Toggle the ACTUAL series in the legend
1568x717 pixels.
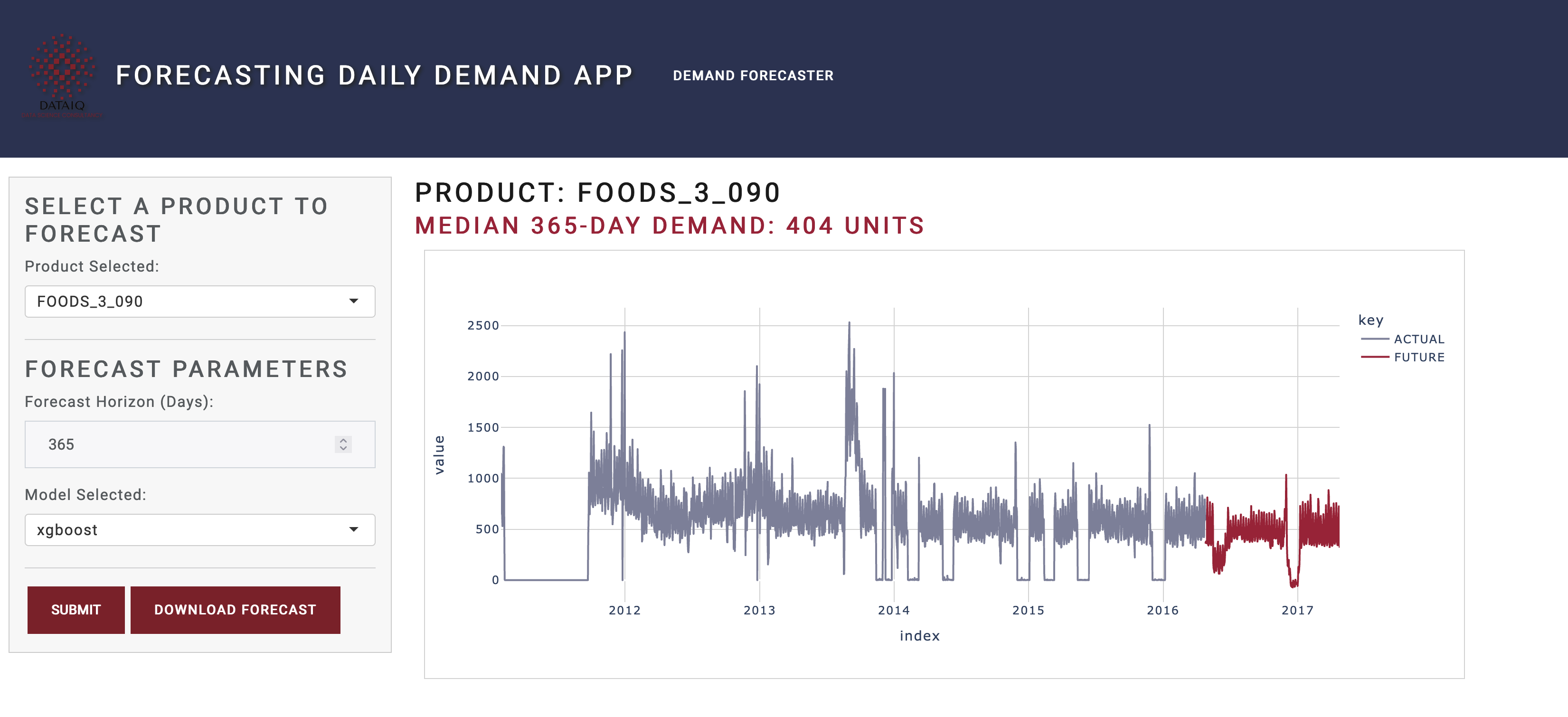1418,339
